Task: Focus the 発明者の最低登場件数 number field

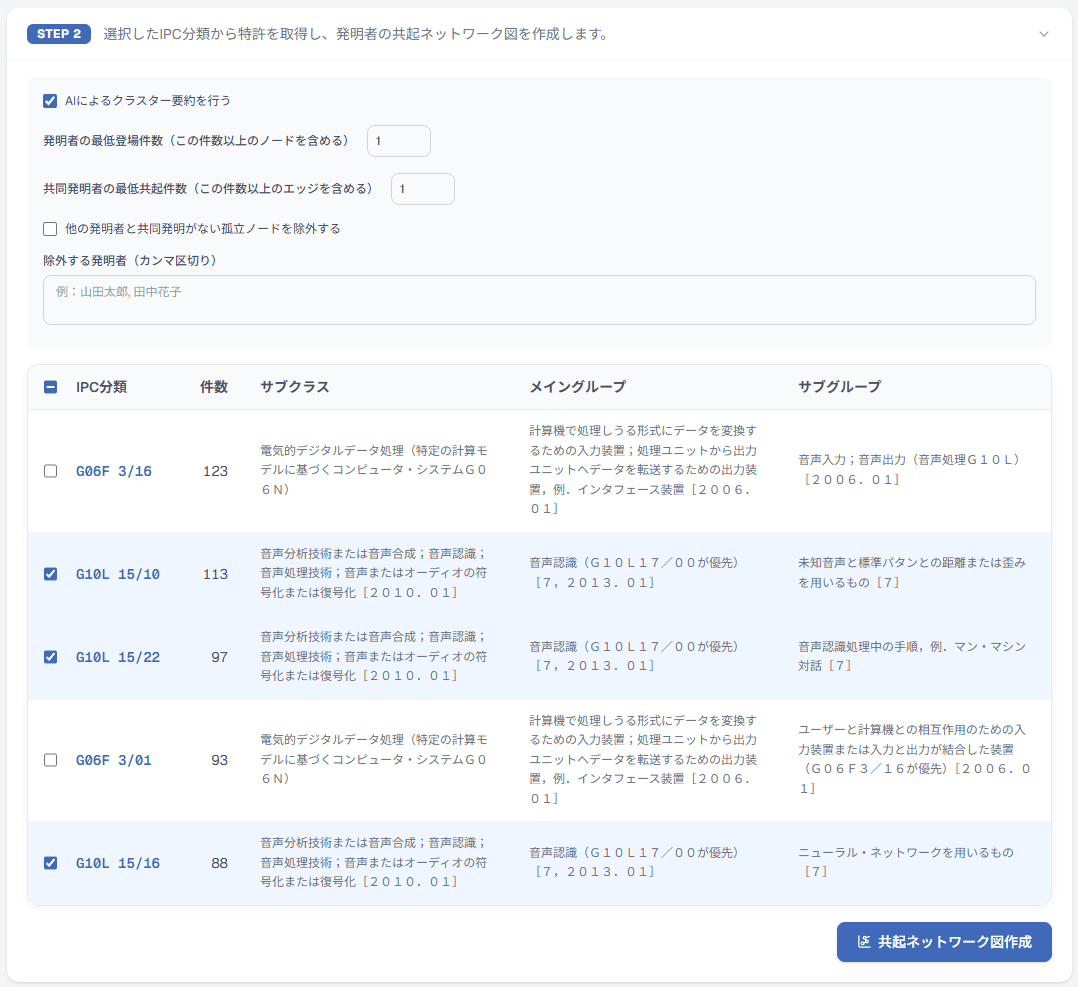Action: click(x=399, y=141)
